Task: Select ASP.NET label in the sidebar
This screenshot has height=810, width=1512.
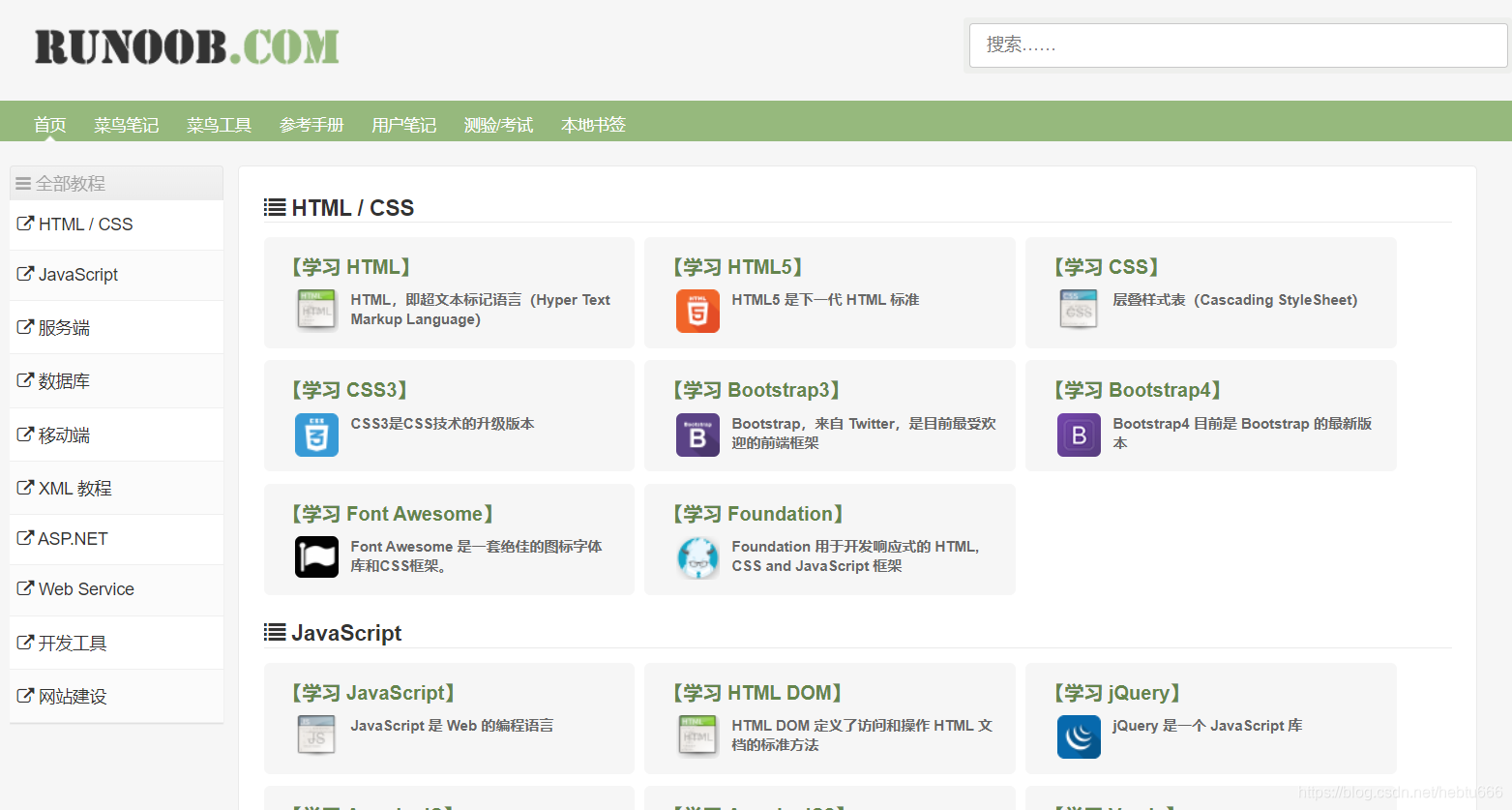Action: 73,539
